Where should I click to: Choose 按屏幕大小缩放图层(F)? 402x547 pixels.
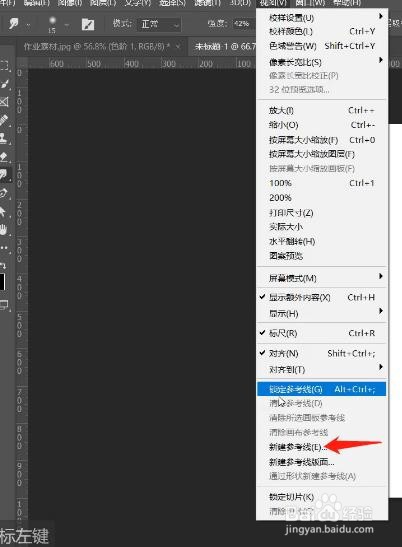pos(321,154)
